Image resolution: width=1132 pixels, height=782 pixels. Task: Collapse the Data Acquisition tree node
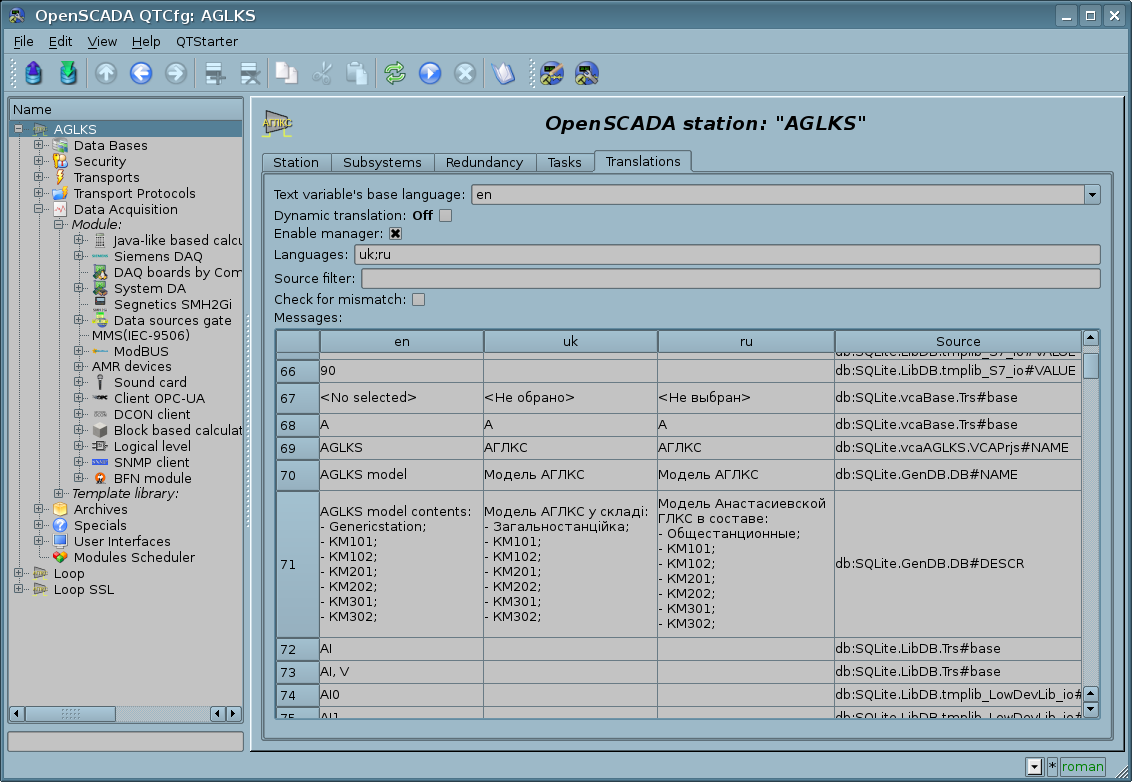tap(38, 209)
